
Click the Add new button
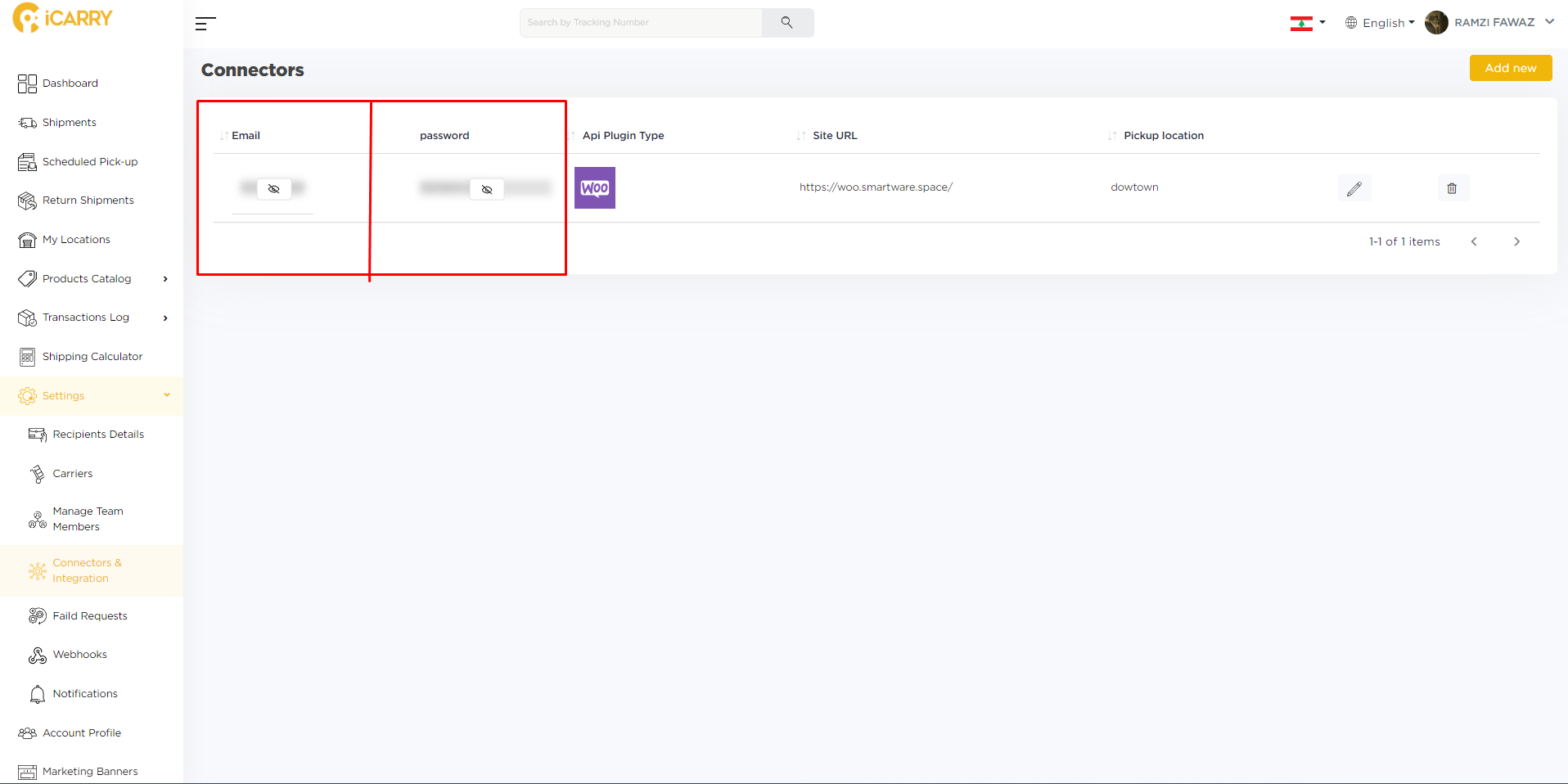[1511, 68]
